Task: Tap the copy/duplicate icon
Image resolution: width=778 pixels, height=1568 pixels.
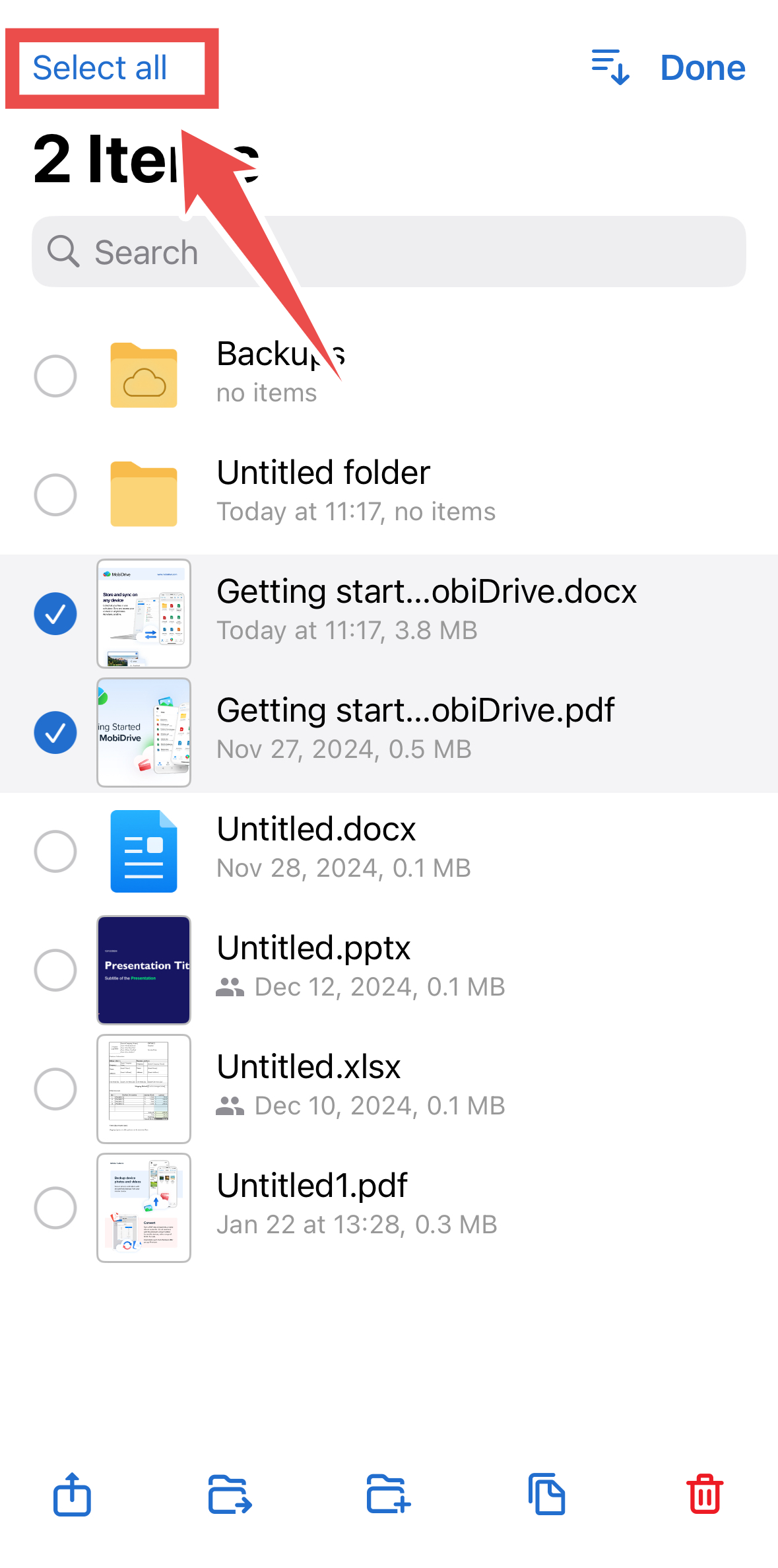Action: pos(546,1494)
